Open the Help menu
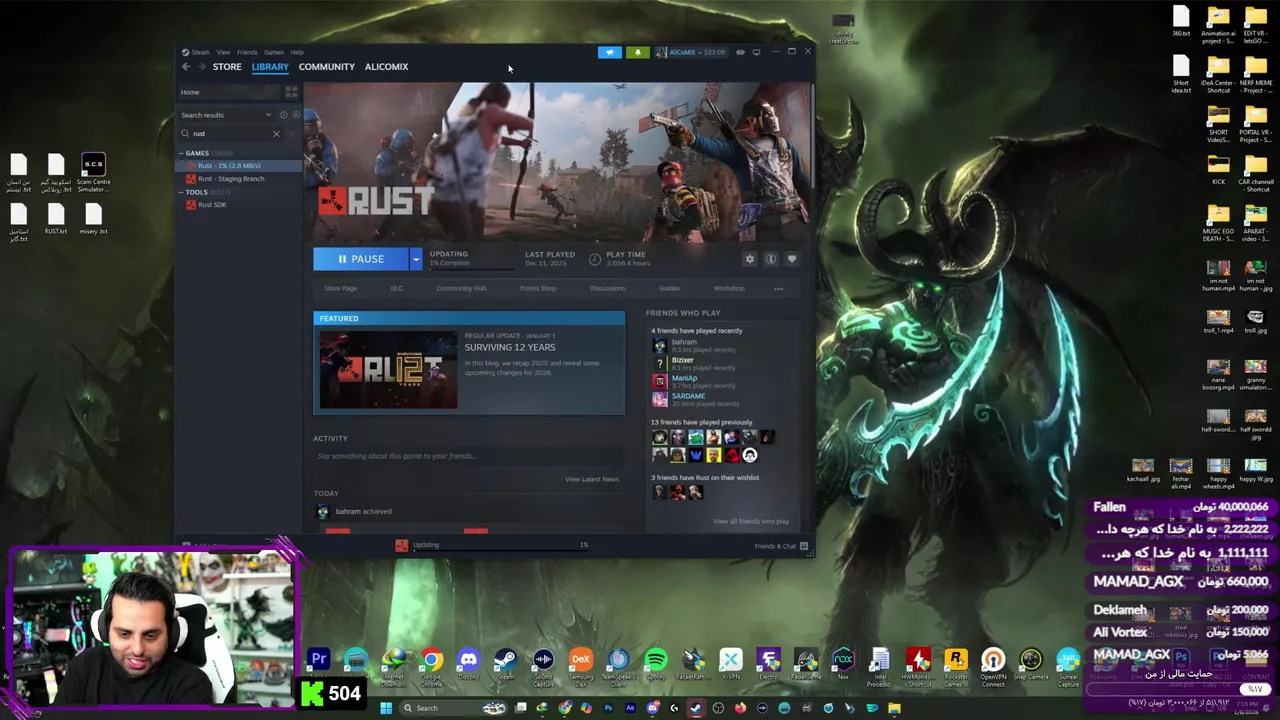Screen dimensions: 1280x720 pos(297,52)
